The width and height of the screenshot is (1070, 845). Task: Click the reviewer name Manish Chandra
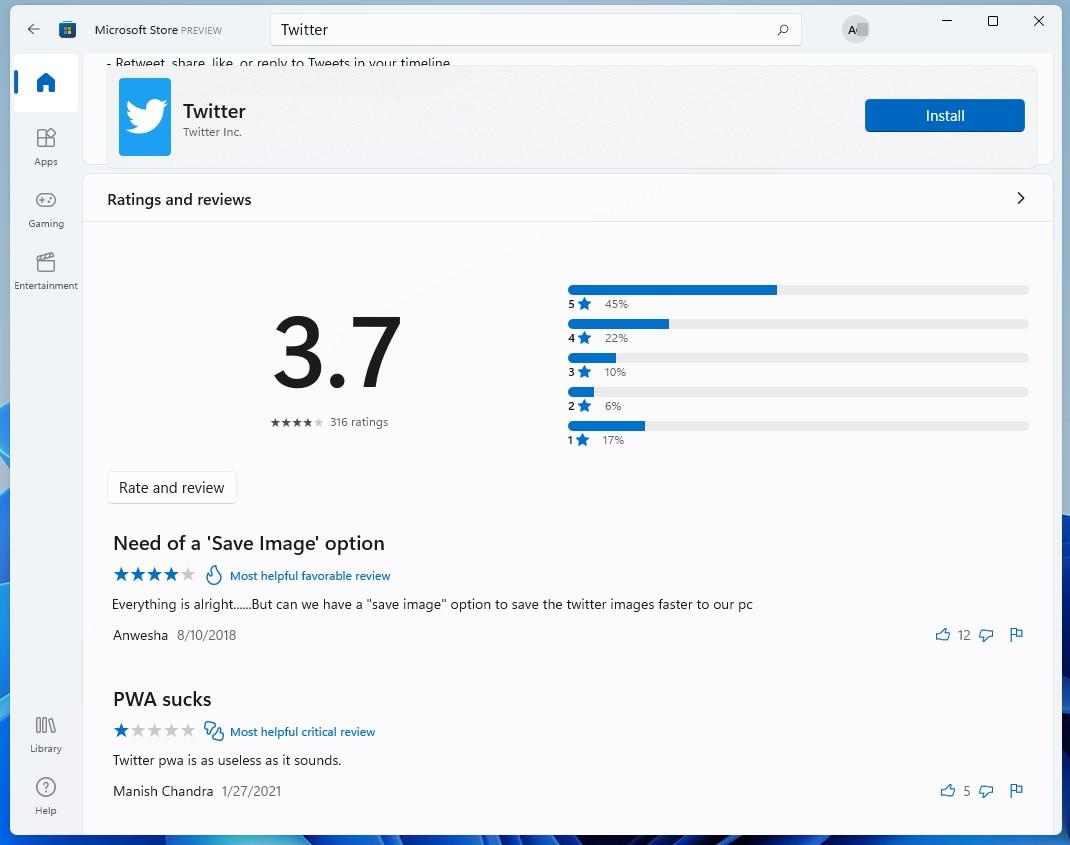point(162,791)
